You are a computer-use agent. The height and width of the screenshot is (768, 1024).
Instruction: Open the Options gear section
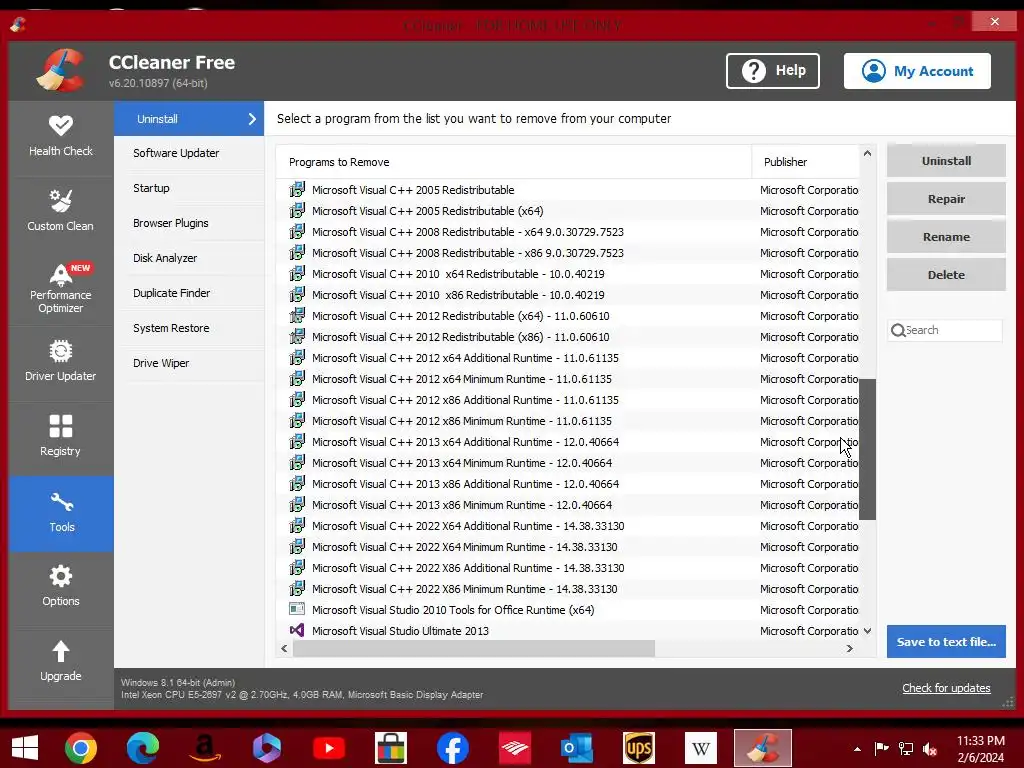[61, 588]
